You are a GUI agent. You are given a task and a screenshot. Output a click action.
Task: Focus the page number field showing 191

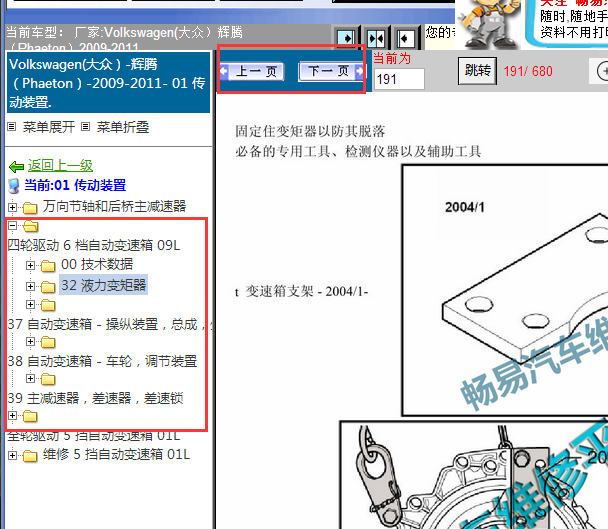pos(399,79)
